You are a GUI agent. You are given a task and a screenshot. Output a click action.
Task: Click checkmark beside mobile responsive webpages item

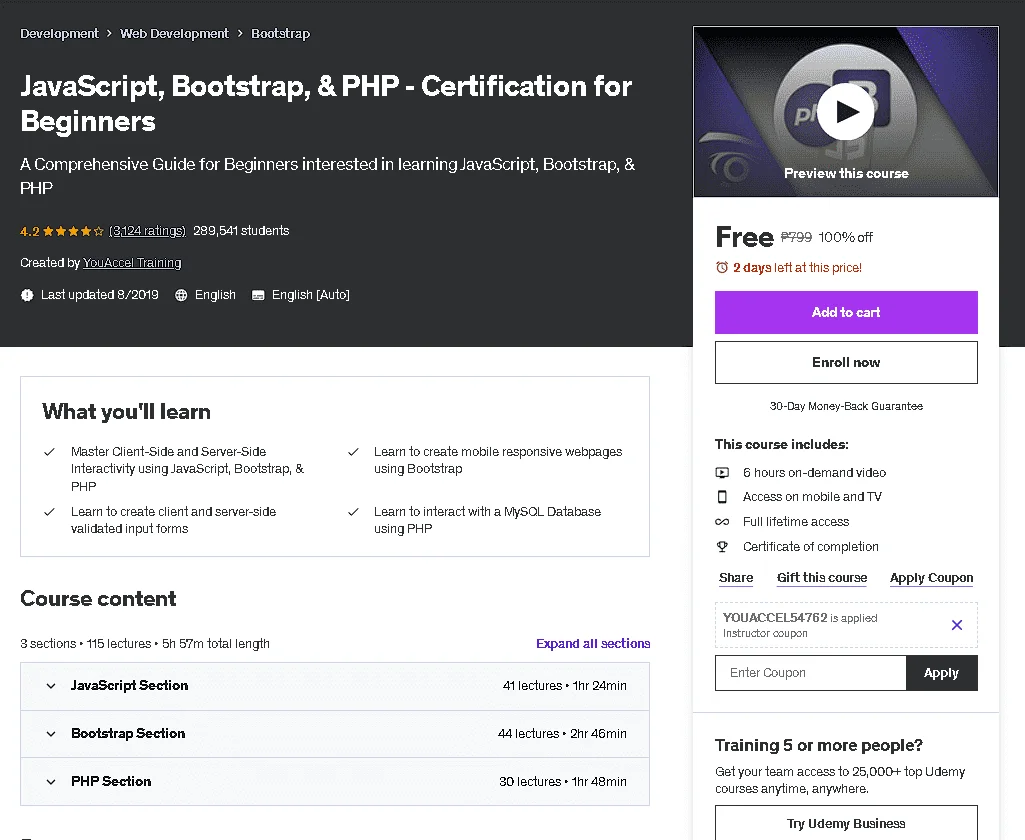tap(353, 452)
